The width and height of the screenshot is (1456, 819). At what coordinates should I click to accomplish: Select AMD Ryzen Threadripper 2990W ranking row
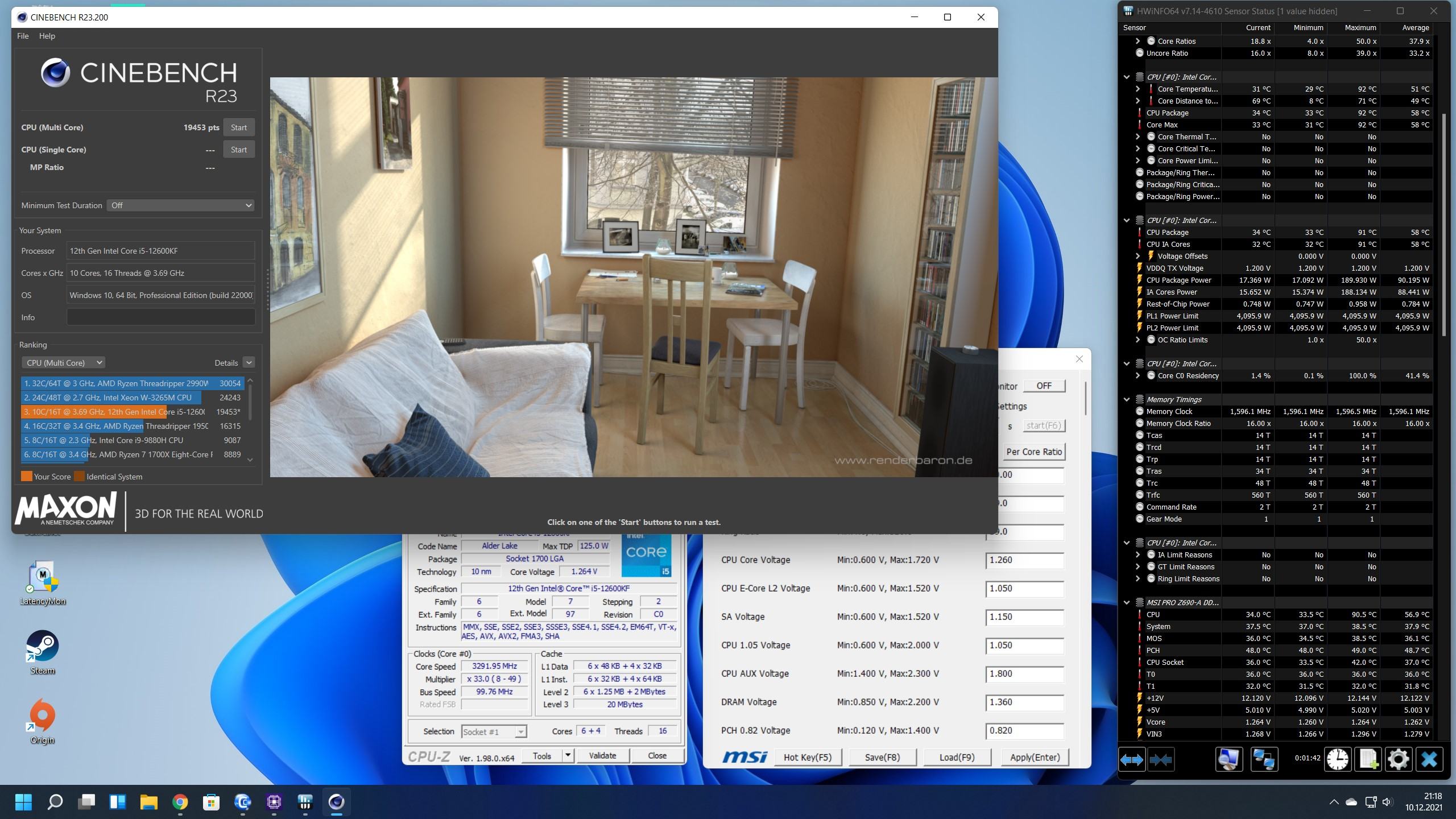(132, 384)
